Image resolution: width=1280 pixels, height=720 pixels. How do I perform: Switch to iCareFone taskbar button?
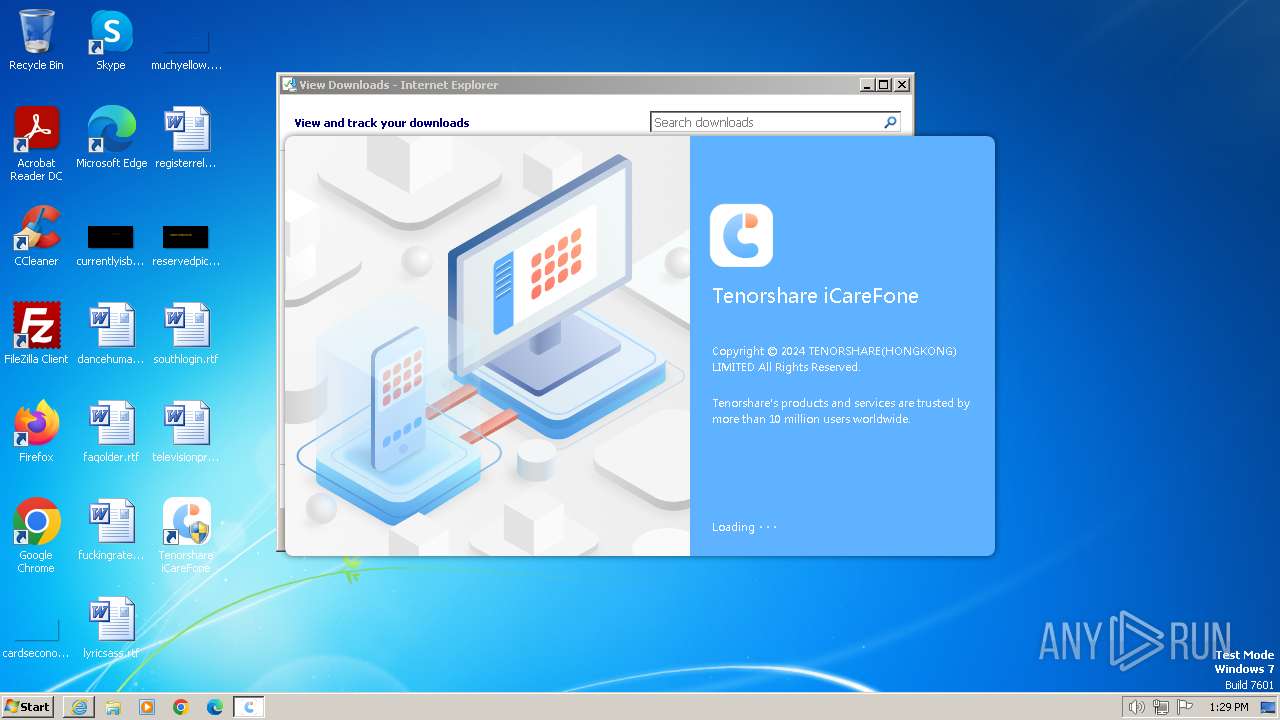249,707
